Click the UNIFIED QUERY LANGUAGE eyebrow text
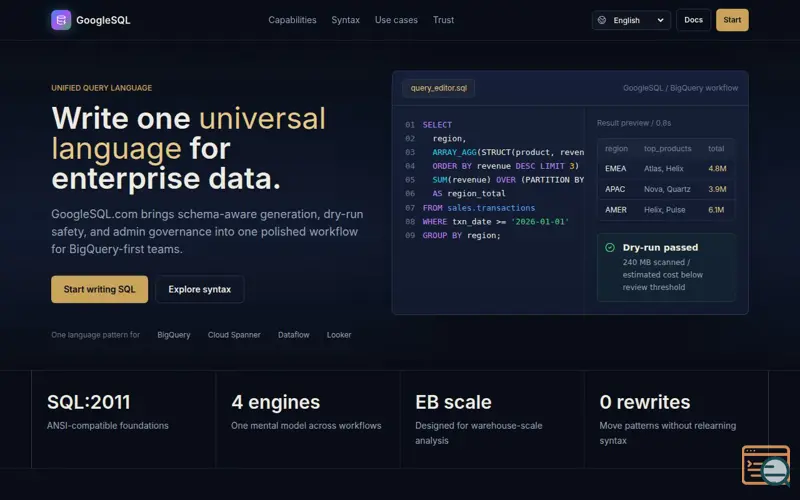Screen dimensions: 800x500 coord(102,88)
